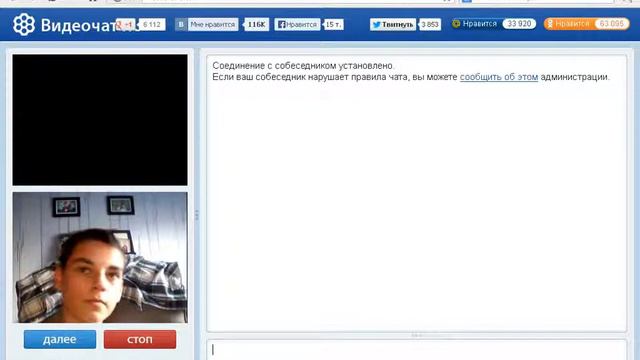
Task: Open the 'сообщить об этом' report link
Action: (x=499, y=77)
